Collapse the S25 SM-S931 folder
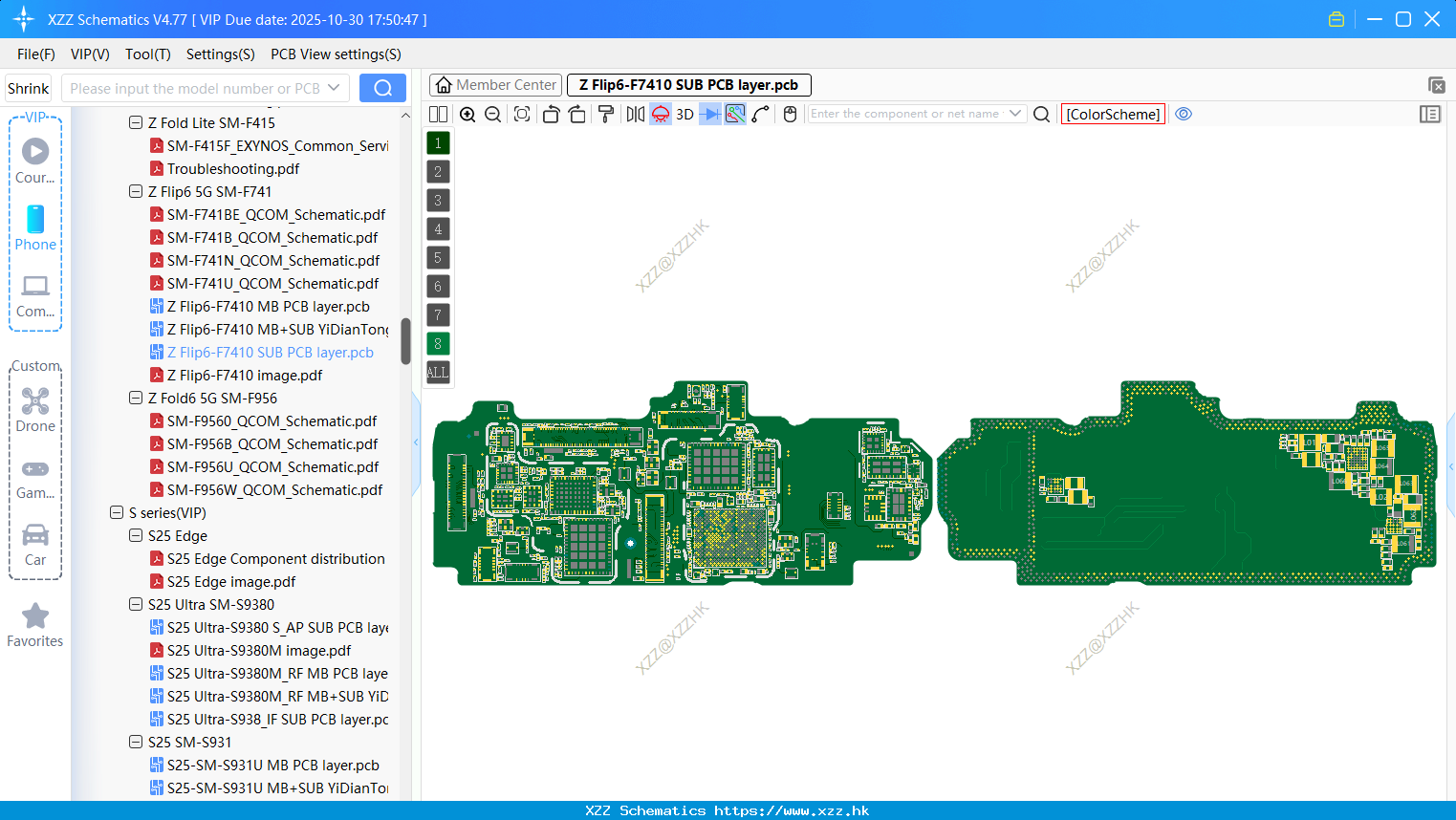Viewport: 1456px width, 820px height. coord(136,742)
